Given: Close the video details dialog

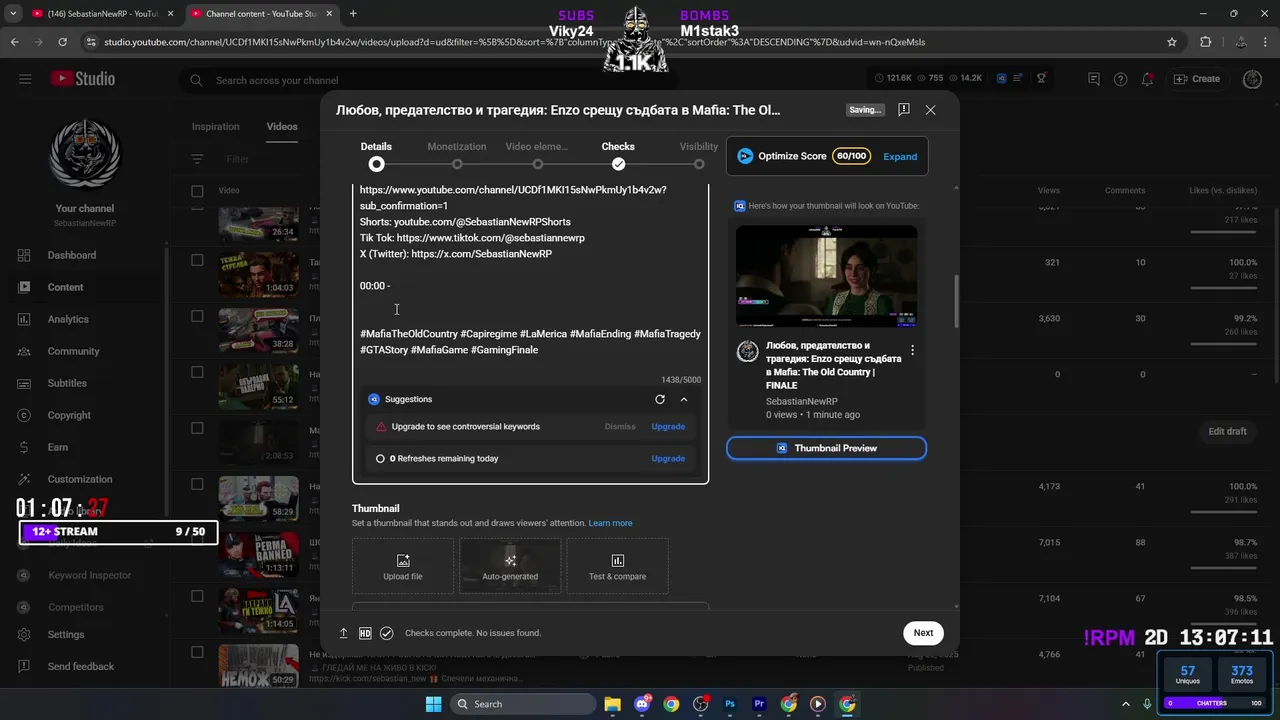Looking at the screenshot, I should (x=930, y=110).
